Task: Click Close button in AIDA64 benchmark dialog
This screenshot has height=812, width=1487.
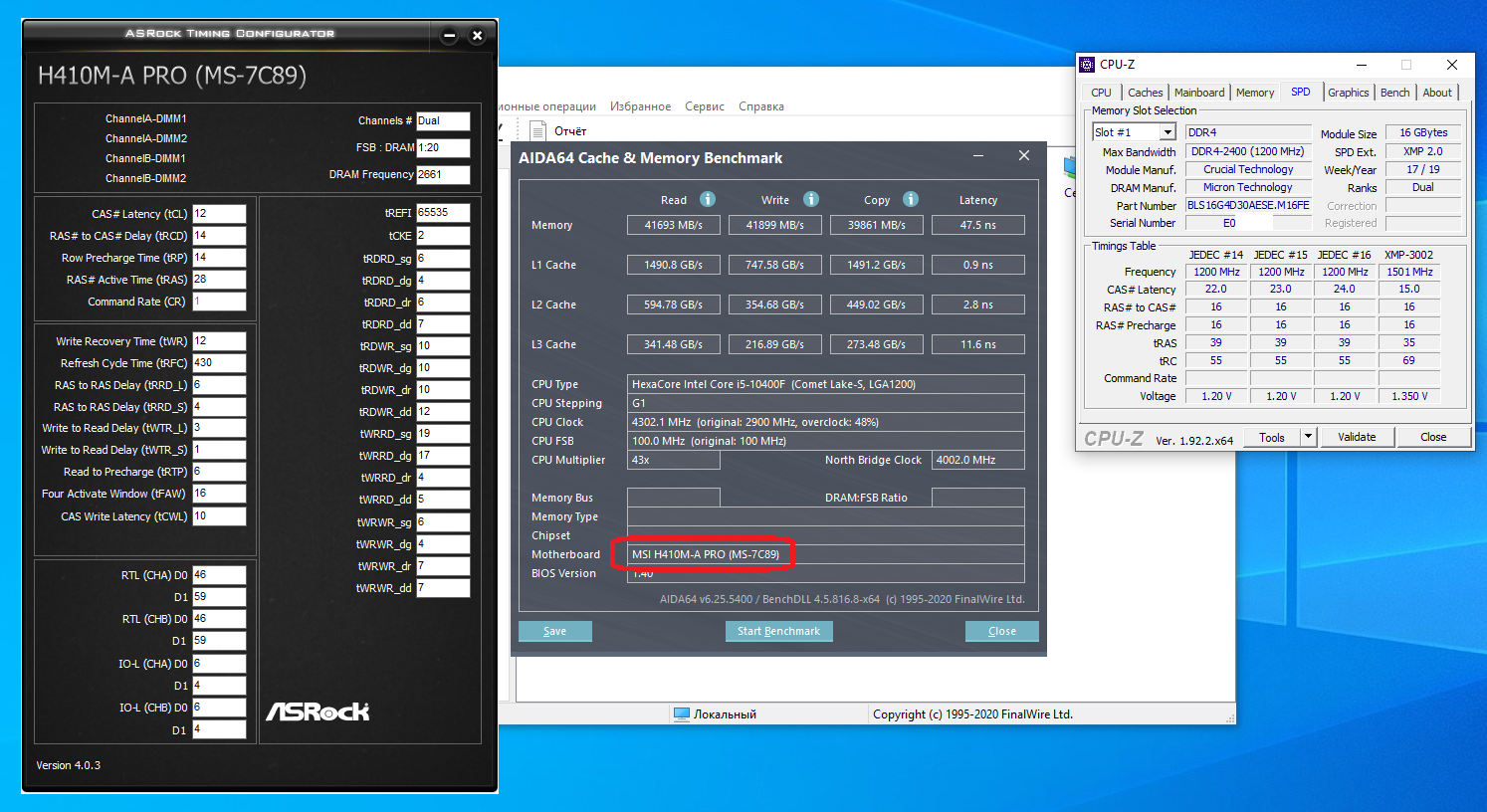Action: pos(1002,631)
